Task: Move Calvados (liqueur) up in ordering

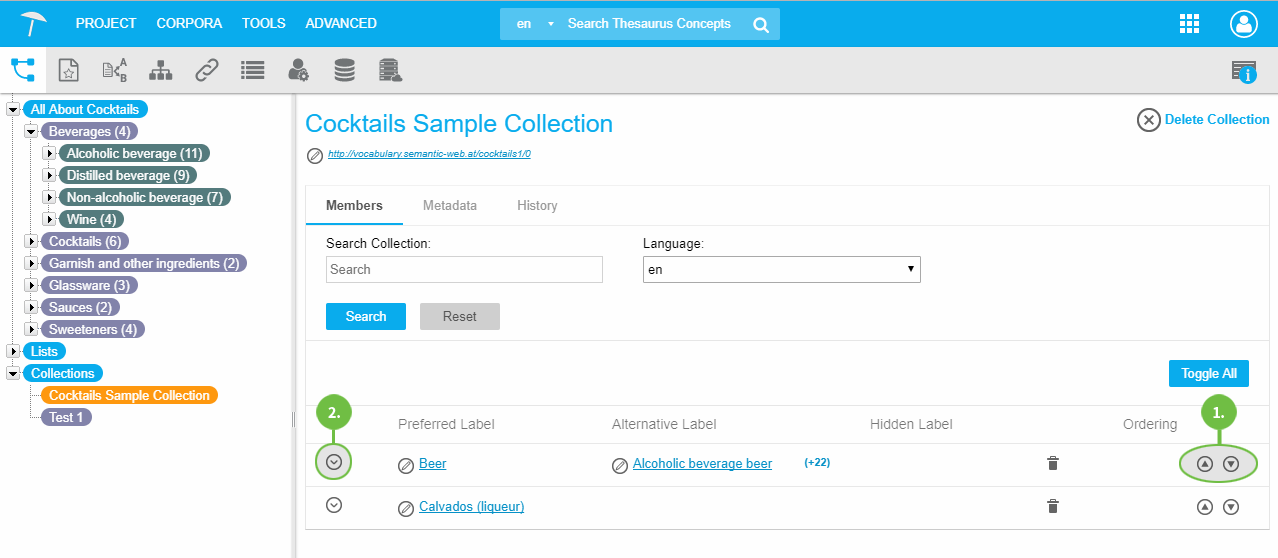Action: click(x=1205, y=507)
